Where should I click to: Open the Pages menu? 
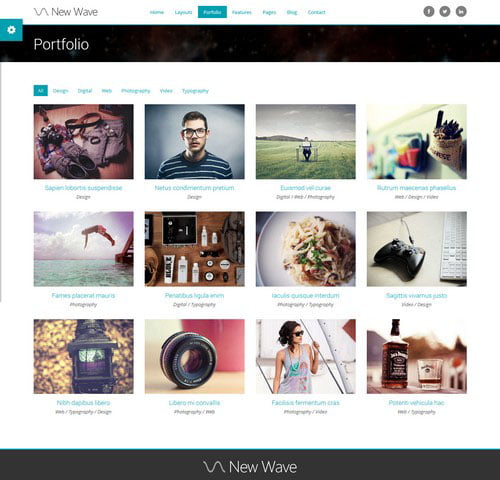pyautogui.click(x=269, y=12)
